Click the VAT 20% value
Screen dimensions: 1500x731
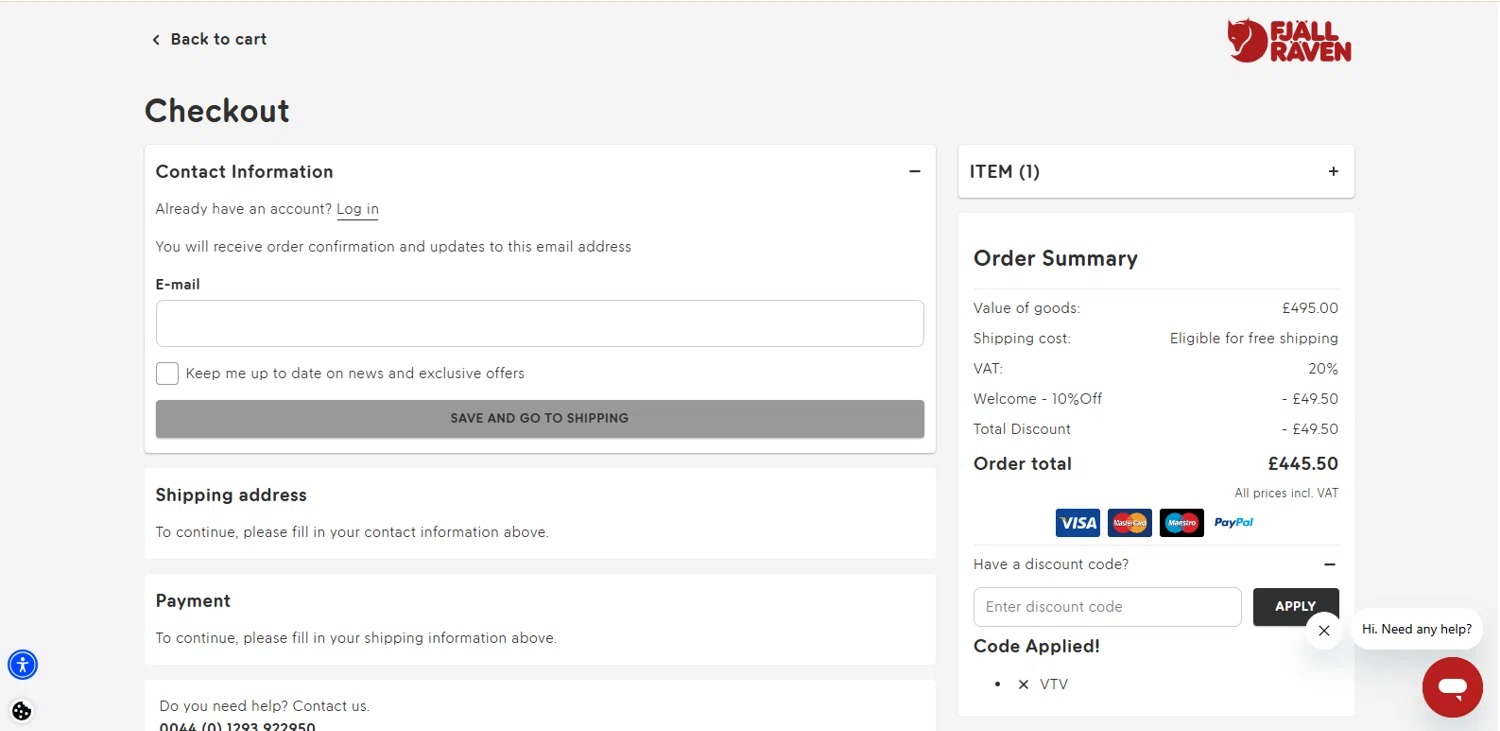(1323, 369)
